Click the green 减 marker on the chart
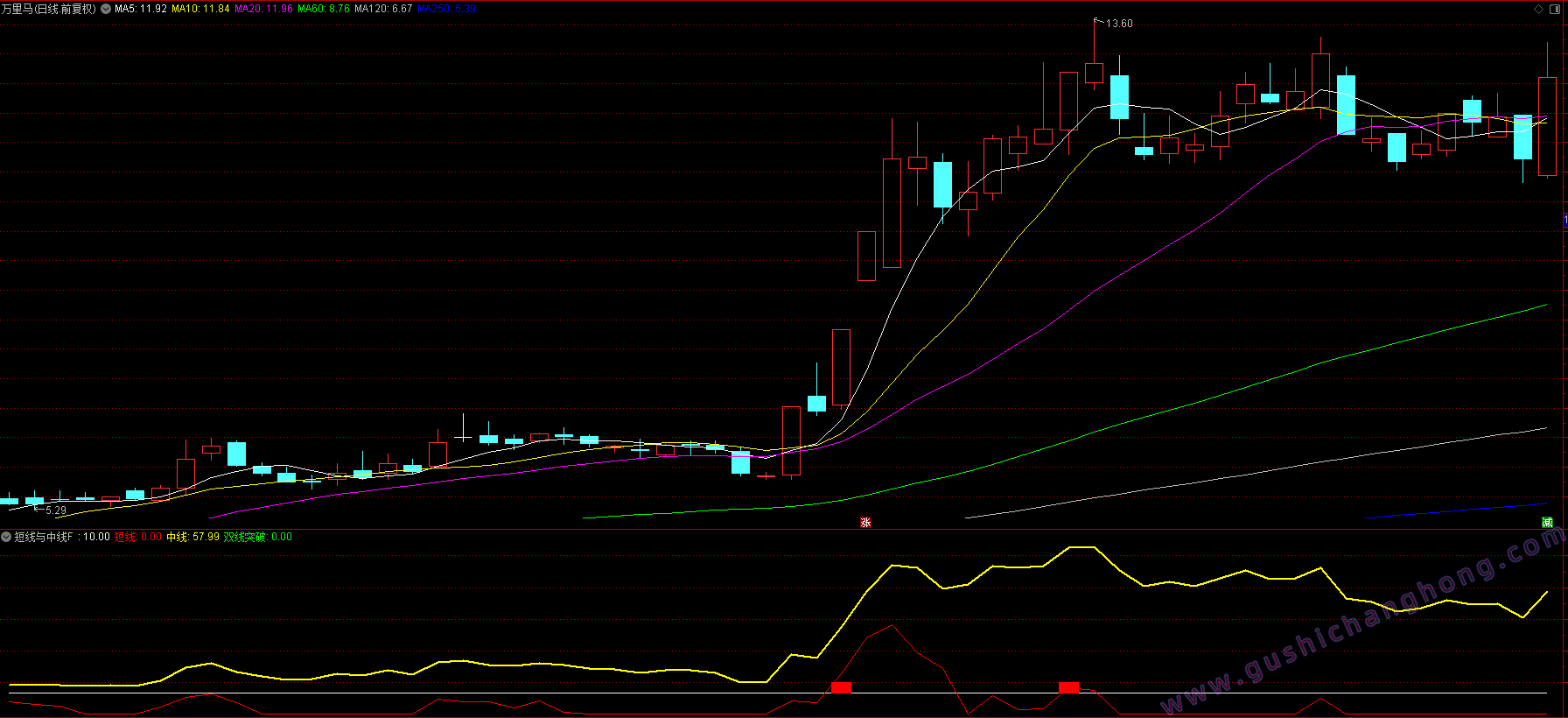The width and height of the screenshot is (1568, 718). click(1547, 523)
